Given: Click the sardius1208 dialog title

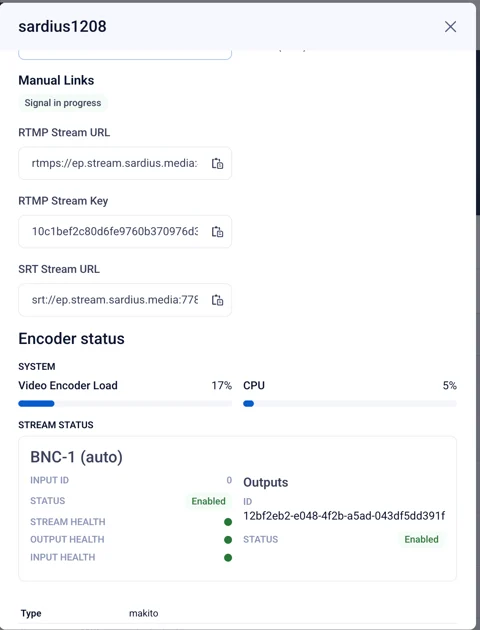Looking at the screenshot, I should (62, 27).
